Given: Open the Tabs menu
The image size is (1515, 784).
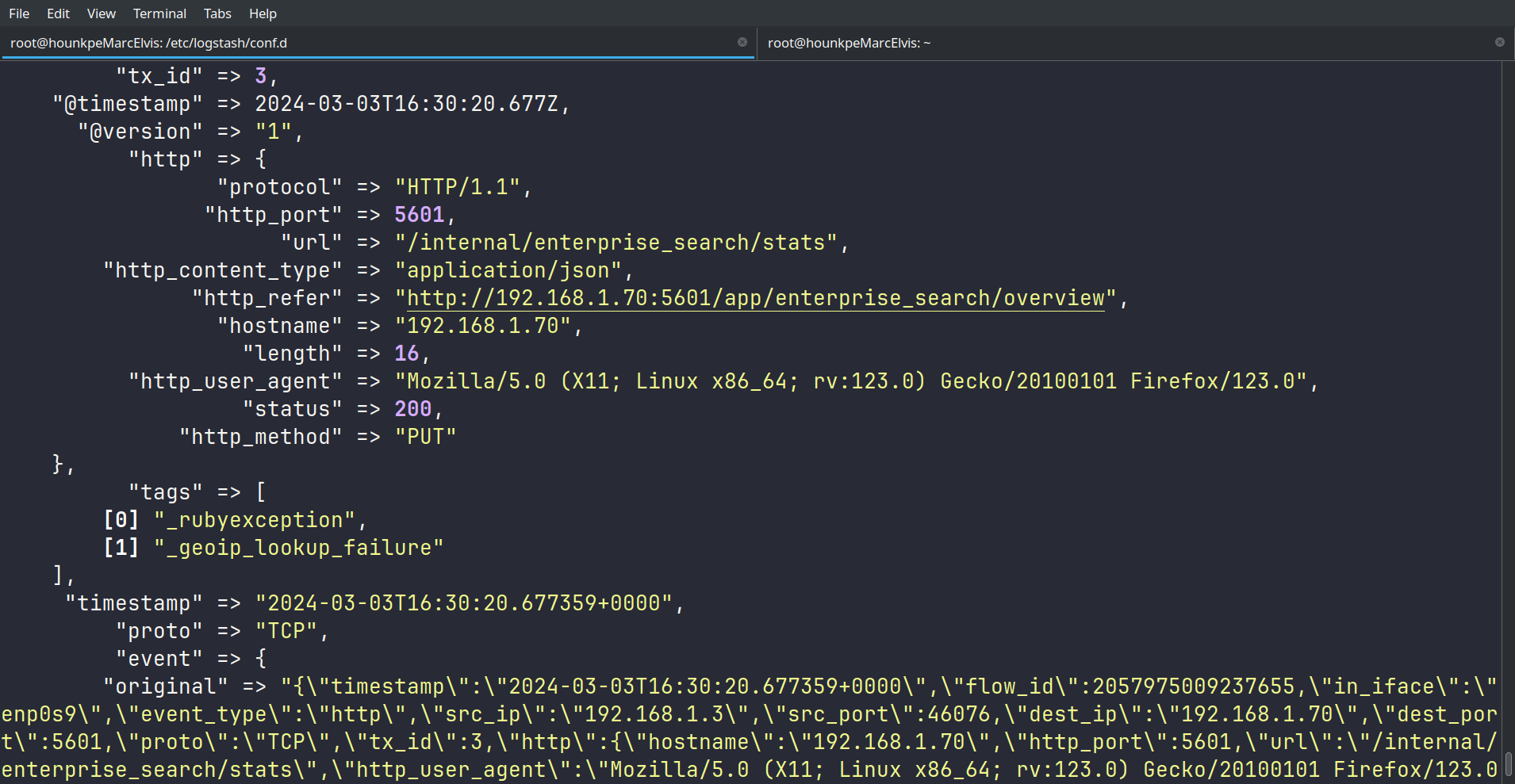Looking at the screenshot, I should tap(217, 13).
